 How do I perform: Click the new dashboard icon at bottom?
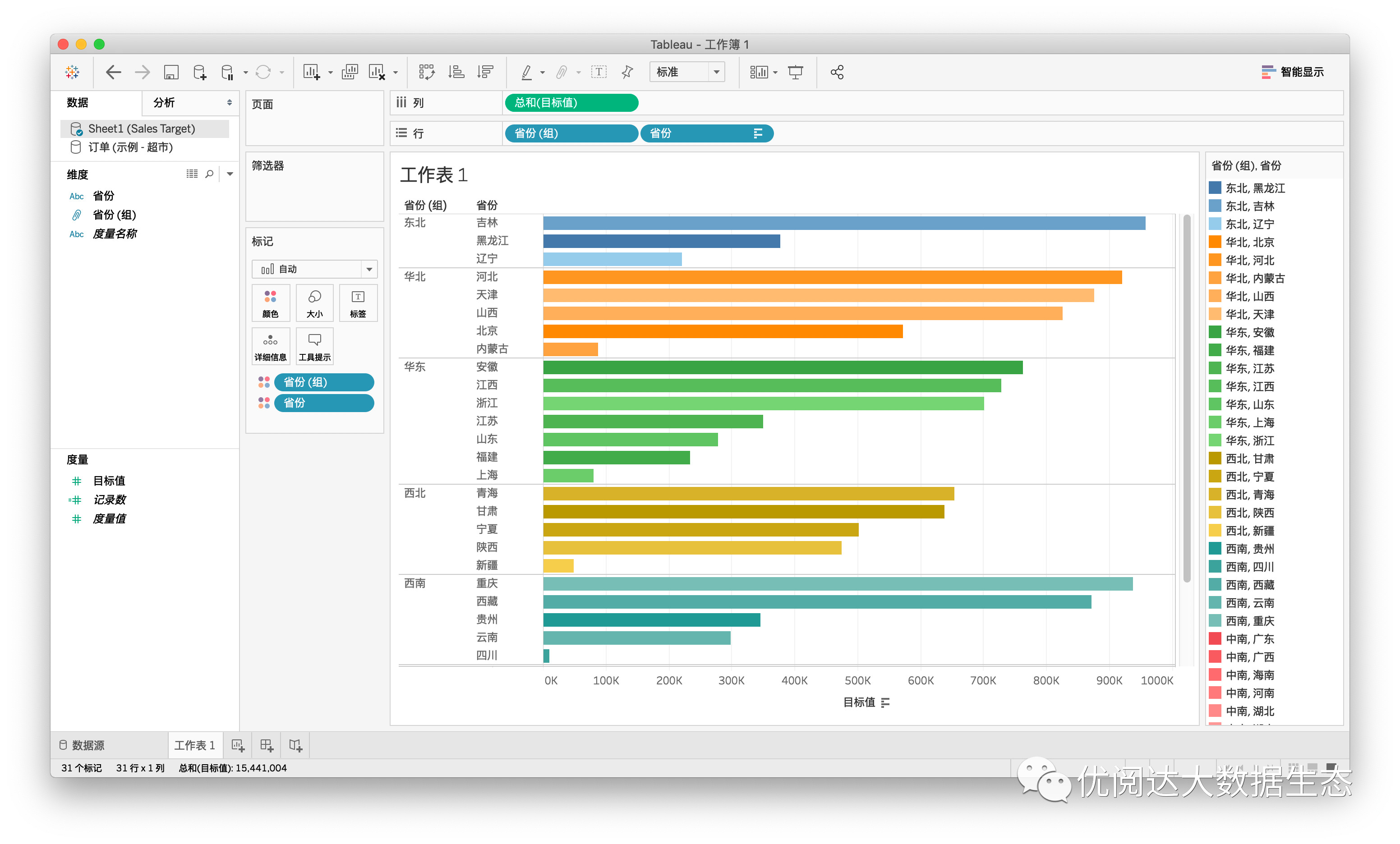pos(267,745)
